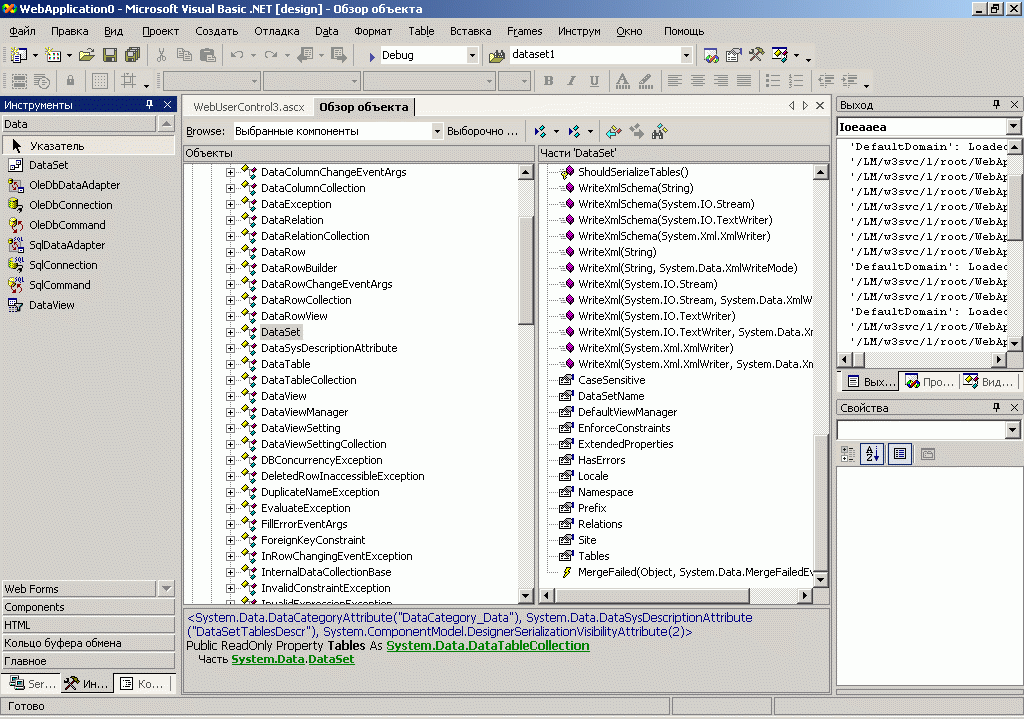Image resolution: width=1024 pixels, height=719 pixels.
Task: Open the Формат menu
Action: click(x=373, y=31)
